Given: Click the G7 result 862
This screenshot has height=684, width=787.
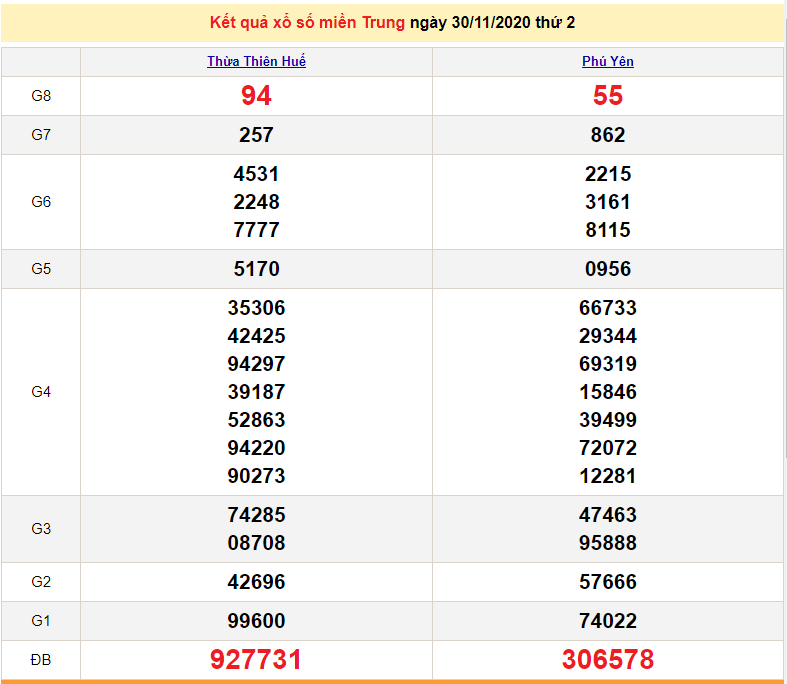Looking at the screenshot, I should (x=607, y=135).
